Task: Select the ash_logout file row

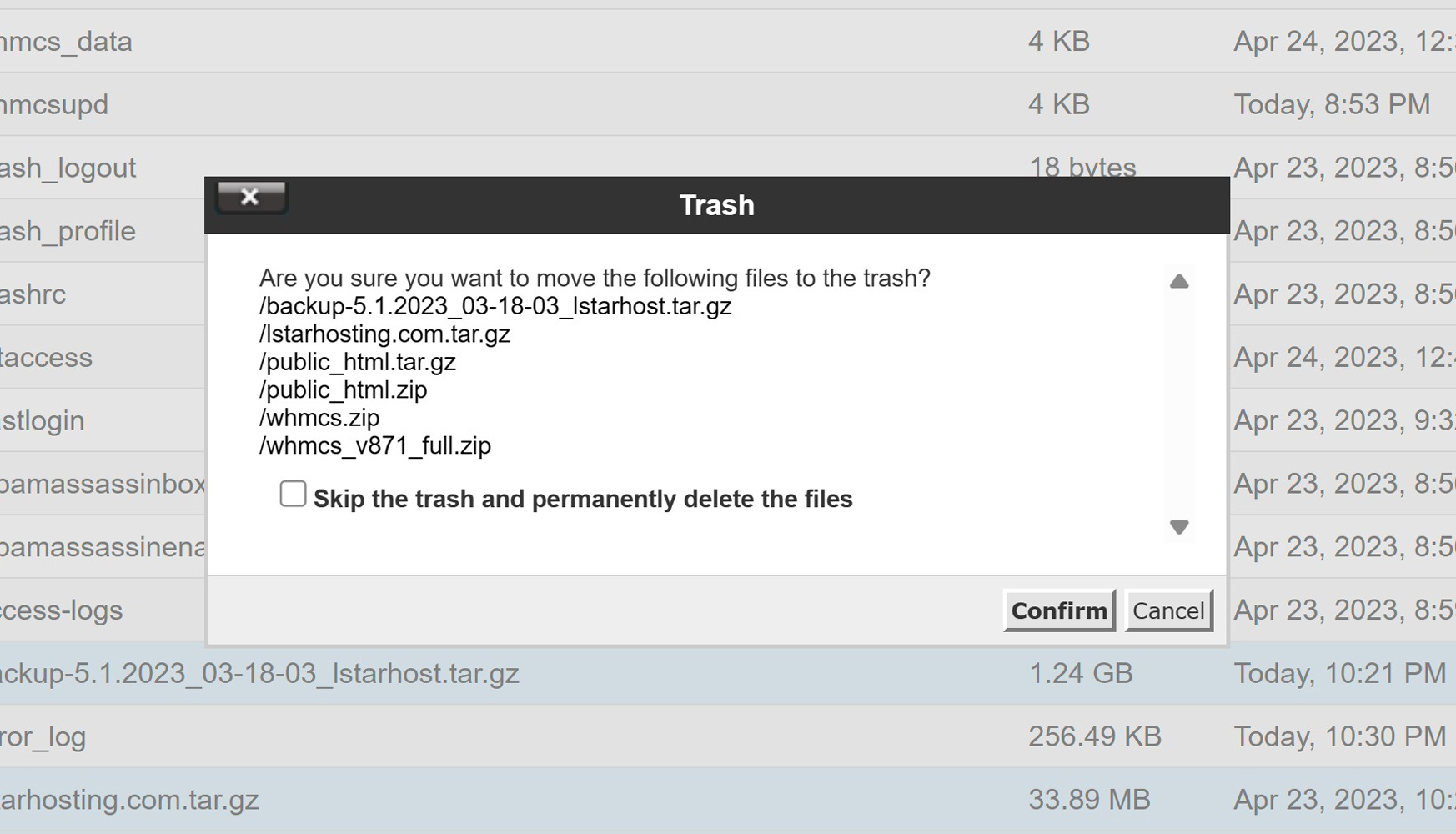Action: tap(68, 168)
